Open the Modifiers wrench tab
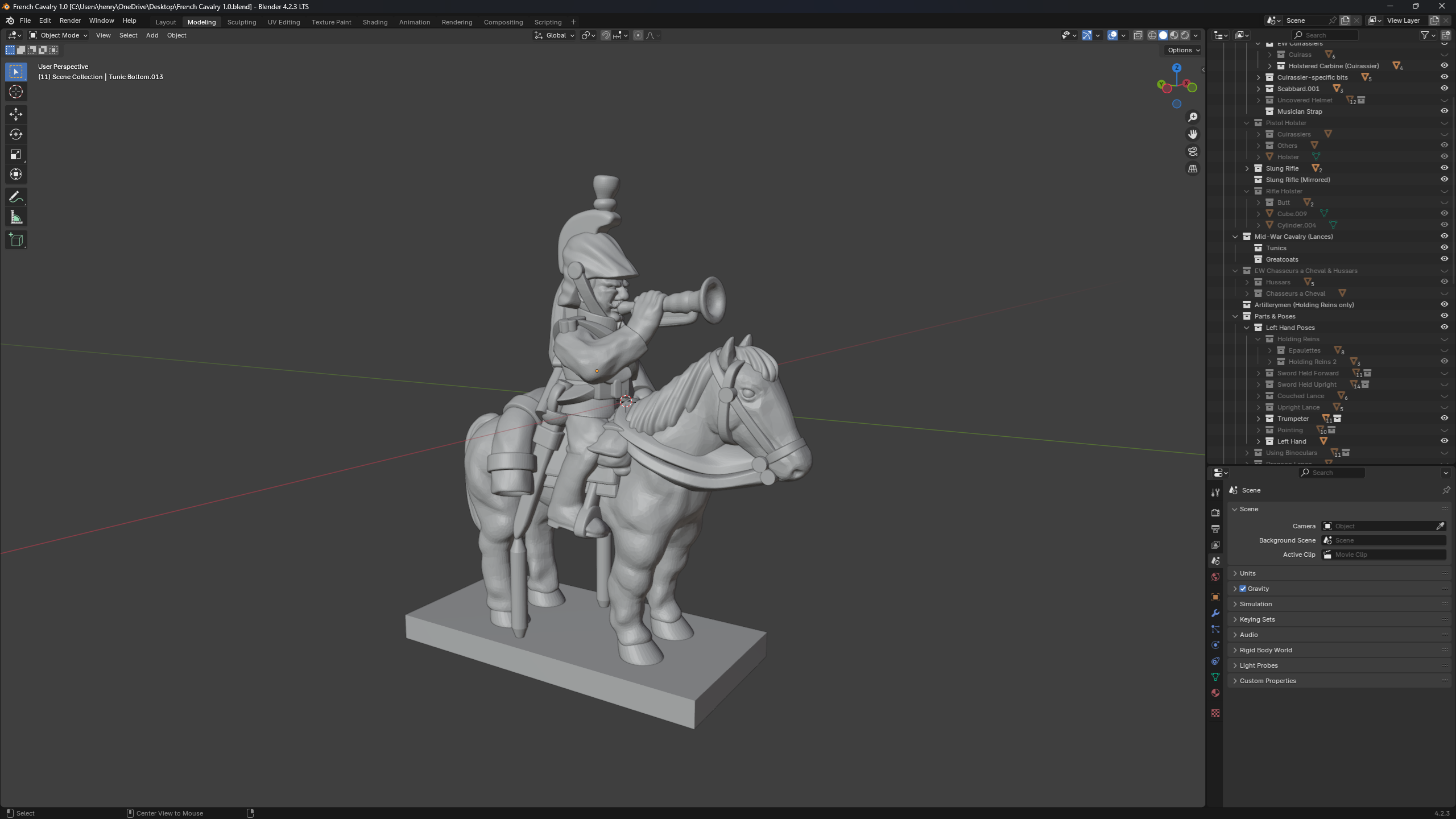This screenshot has height=819, width=1456. pos(1215,613)
